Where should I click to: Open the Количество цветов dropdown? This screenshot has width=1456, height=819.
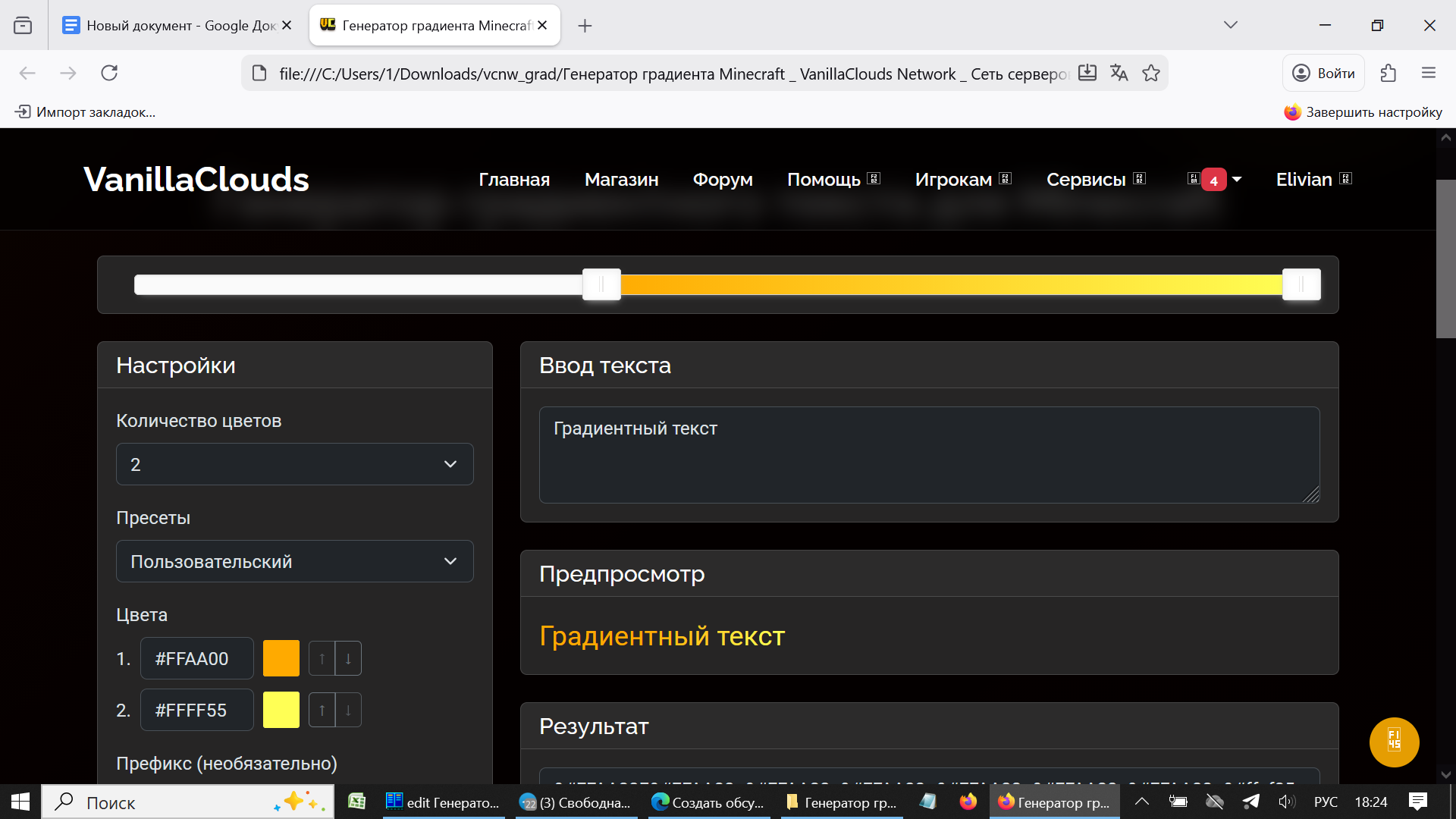[294, 464]
